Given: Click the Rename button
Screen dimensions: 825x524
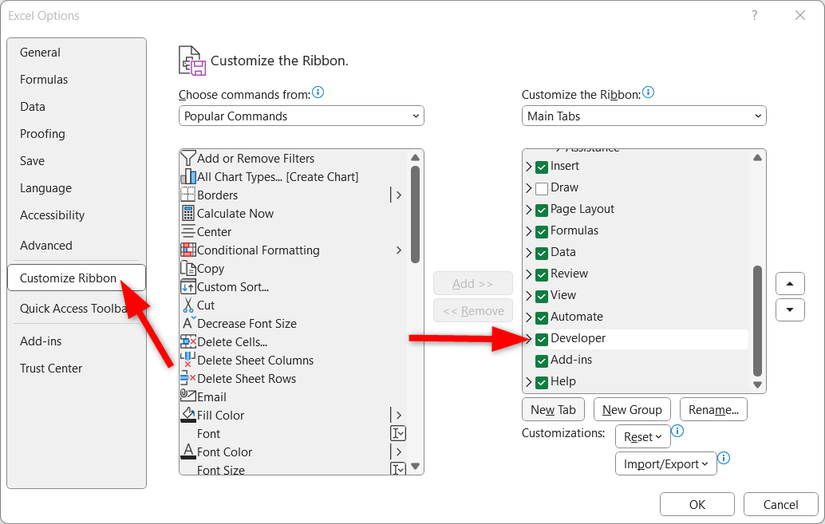Looking at the screenshot, I should pyautogui.click(x=713, y=409).
